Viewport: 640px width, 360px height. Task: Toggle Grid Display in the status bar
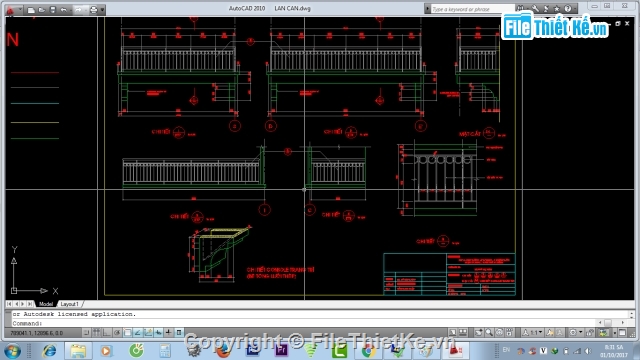click(96, 333)
